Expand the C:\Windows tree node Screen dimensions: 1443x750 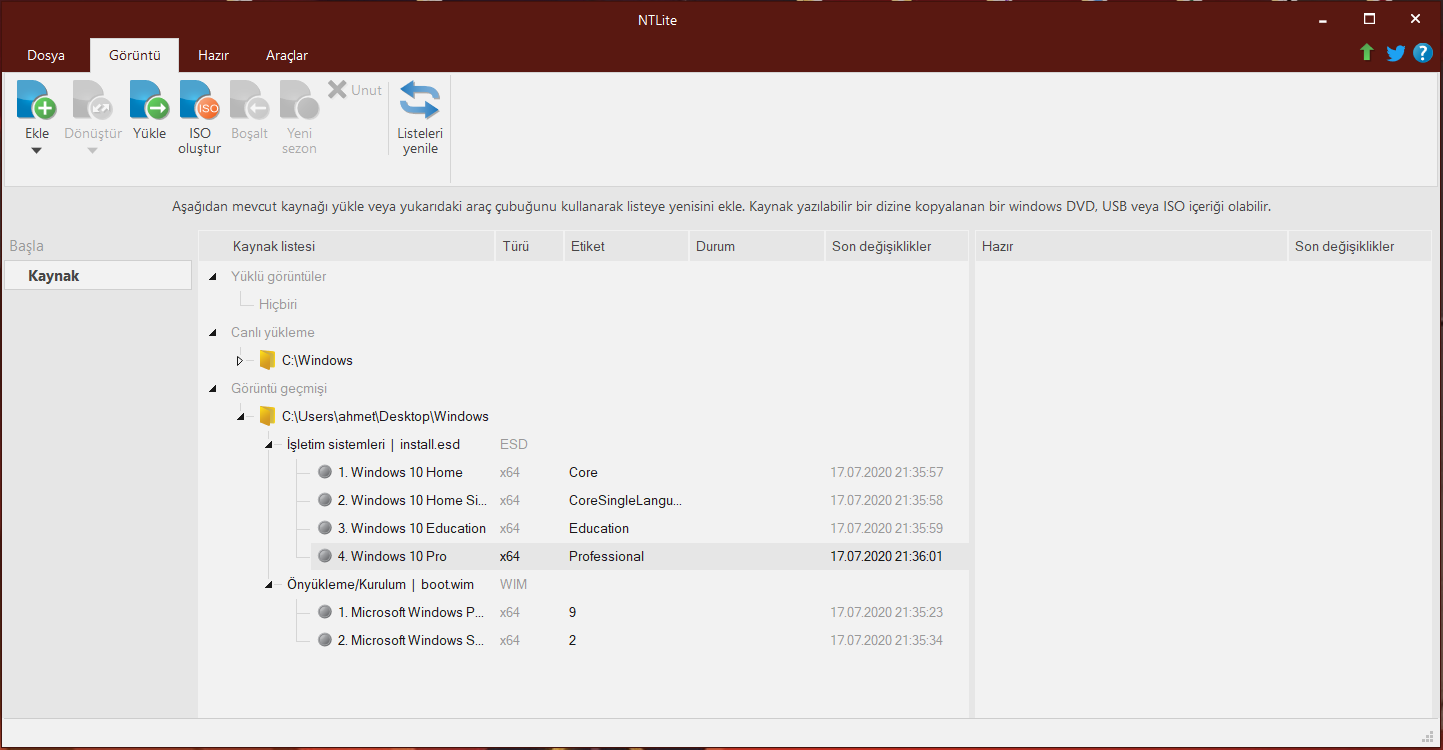(x=239, y=360)
